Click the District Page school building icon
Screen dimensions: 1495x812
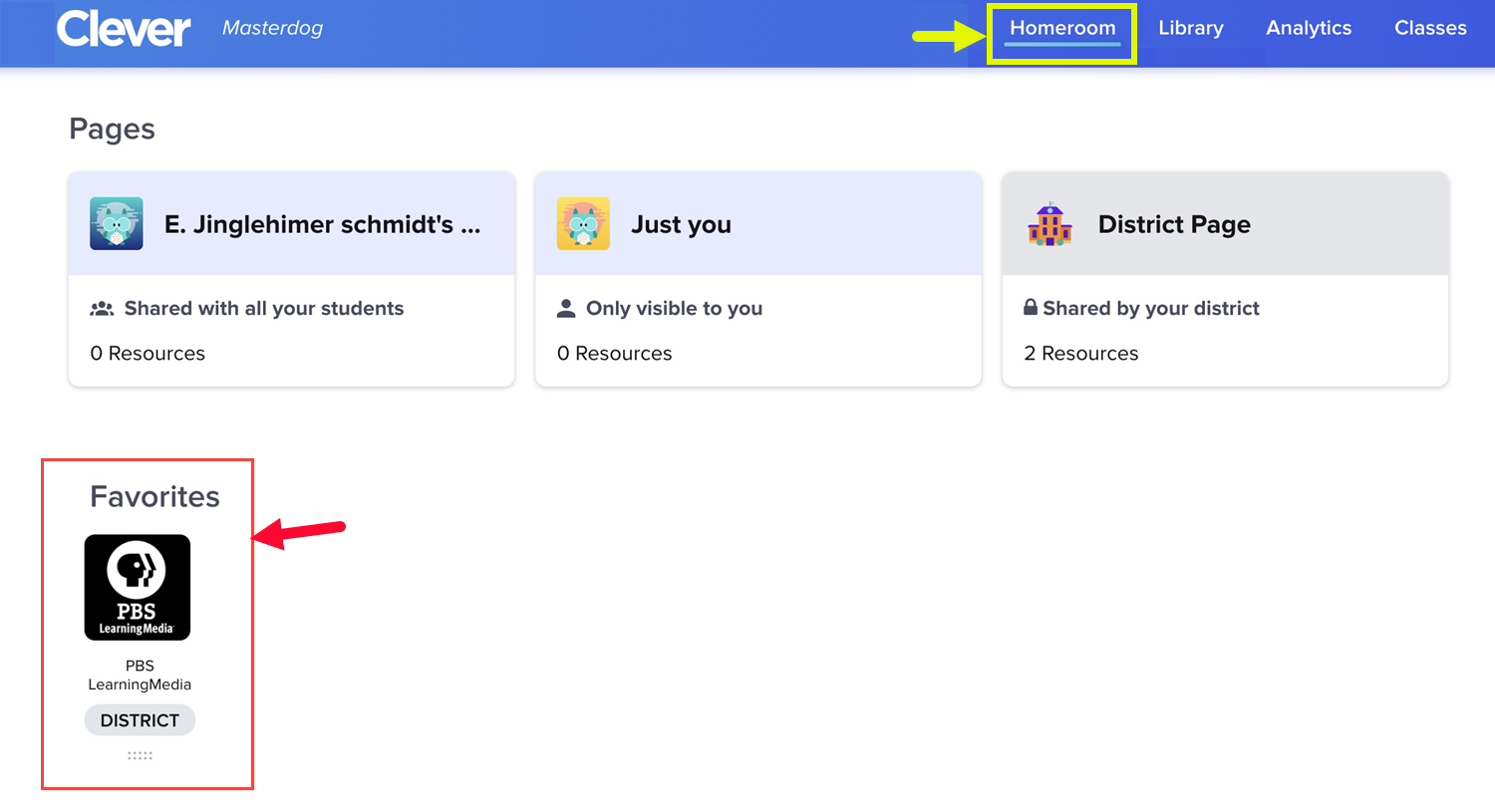coord(1049,224)
